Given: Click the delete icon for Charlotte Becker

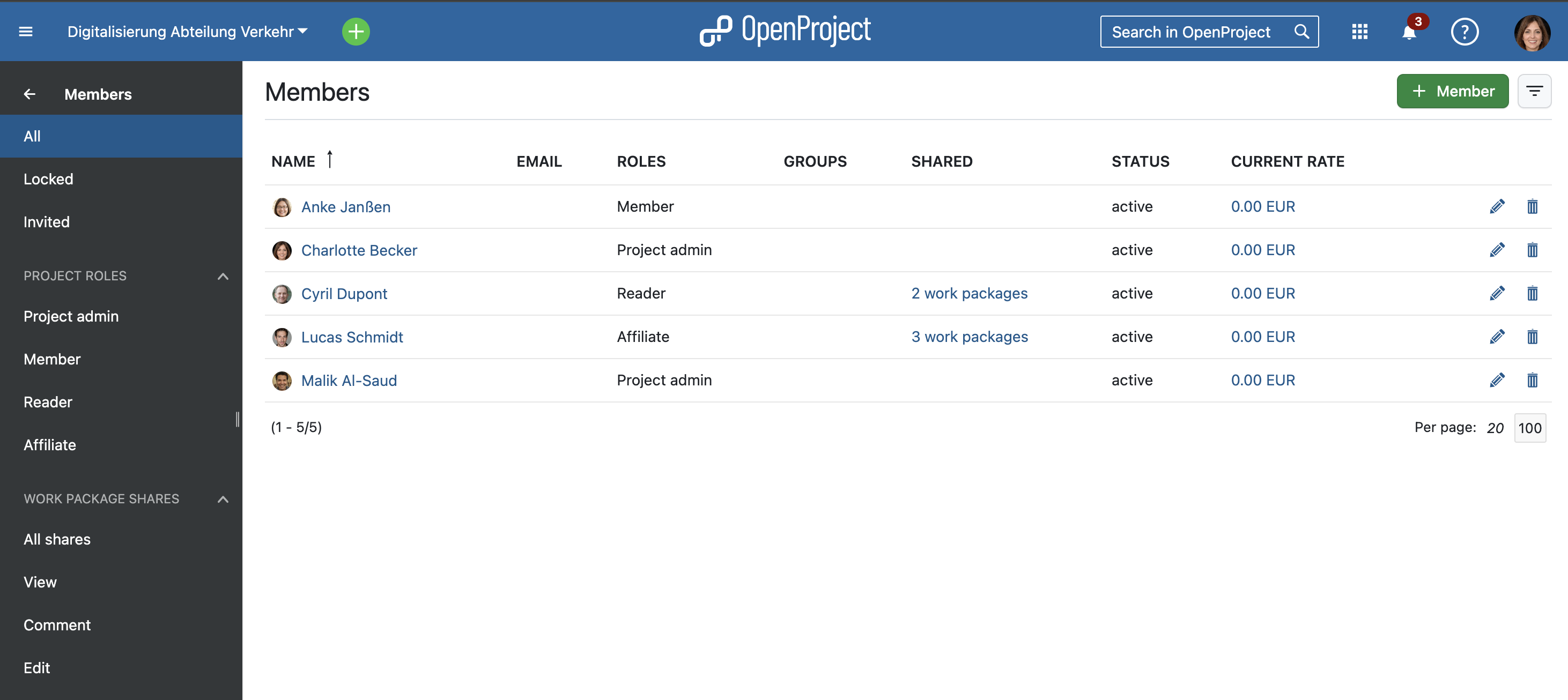Looking at the screenshot, I should 1532,250.
